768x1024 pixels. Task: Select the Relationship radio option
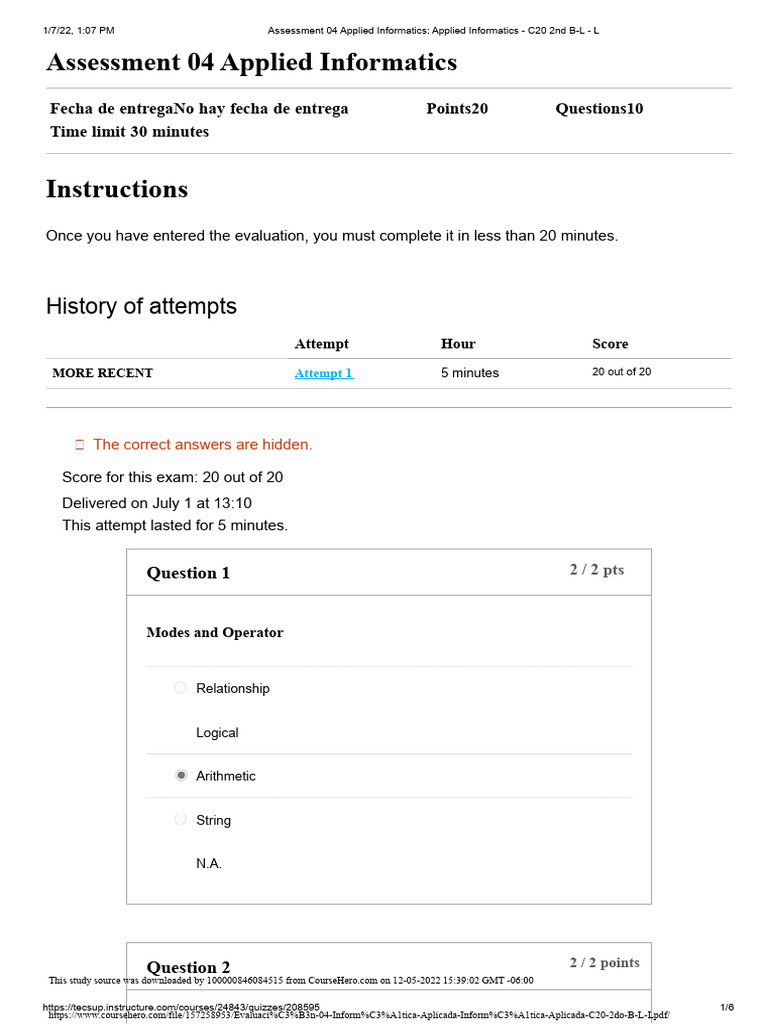[x=181, y=688]
